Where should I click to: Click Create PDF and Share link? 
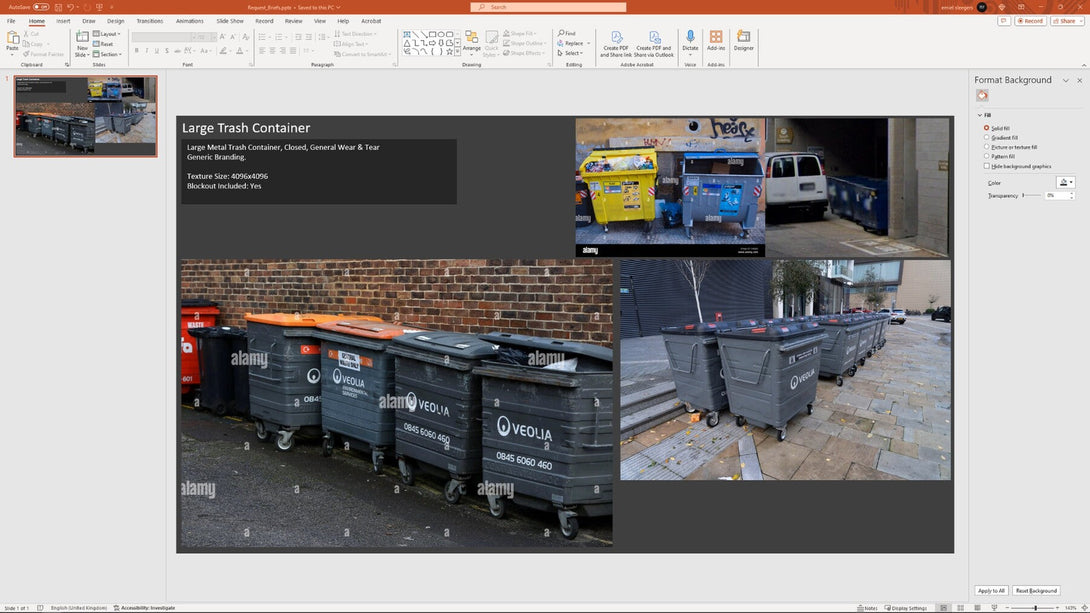click(x=616, y=44)
